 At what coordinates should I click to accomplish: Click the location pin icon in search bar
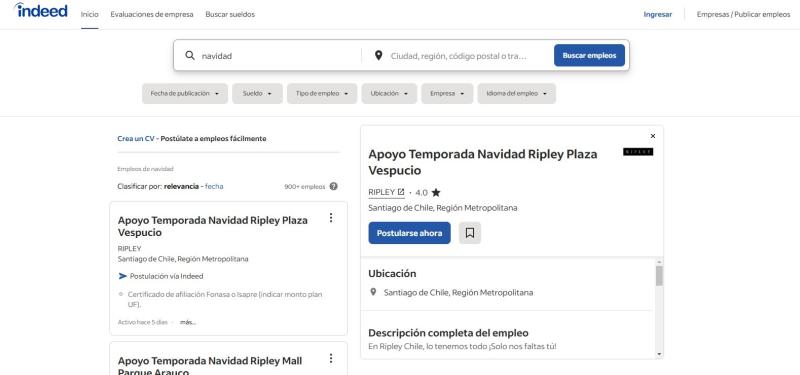378,55
